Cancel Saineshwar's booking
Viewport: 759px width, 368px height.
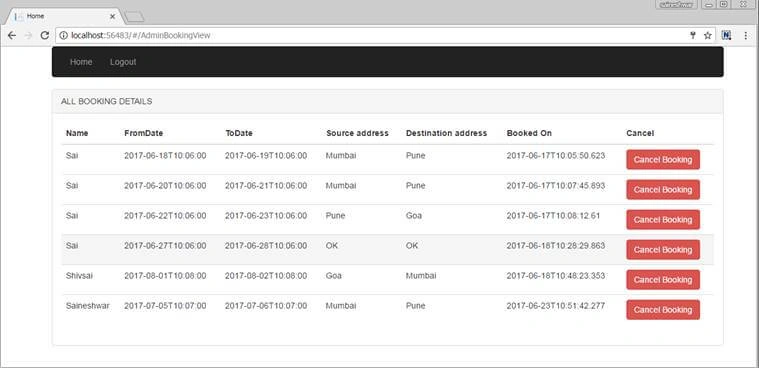663,310
